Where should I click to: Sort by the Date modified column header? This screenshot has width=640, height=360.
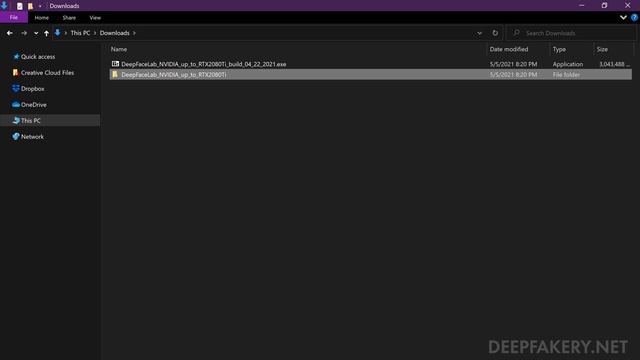[x=509, y=49]
